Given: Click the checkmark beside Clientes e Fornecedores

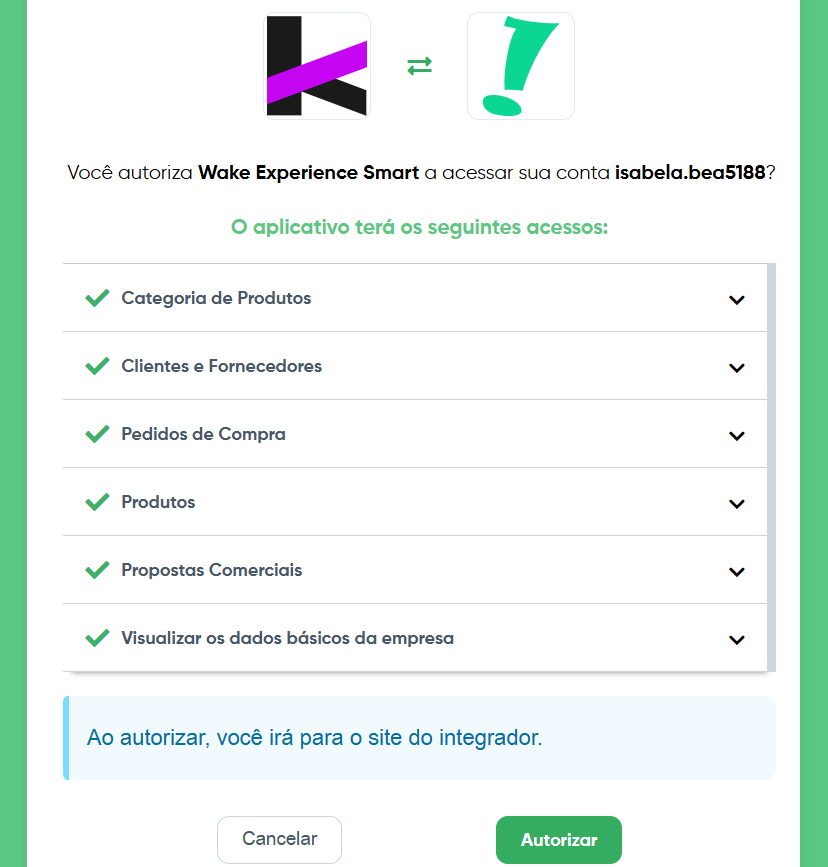Looking at the screenshot, I should coord(97,366).
